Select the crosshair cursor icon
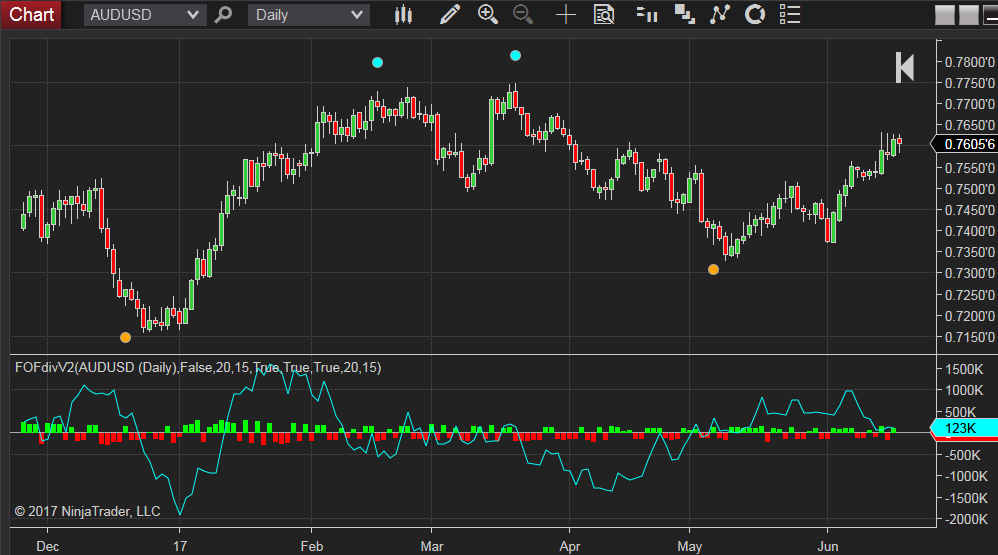 [x=565, y=15]
